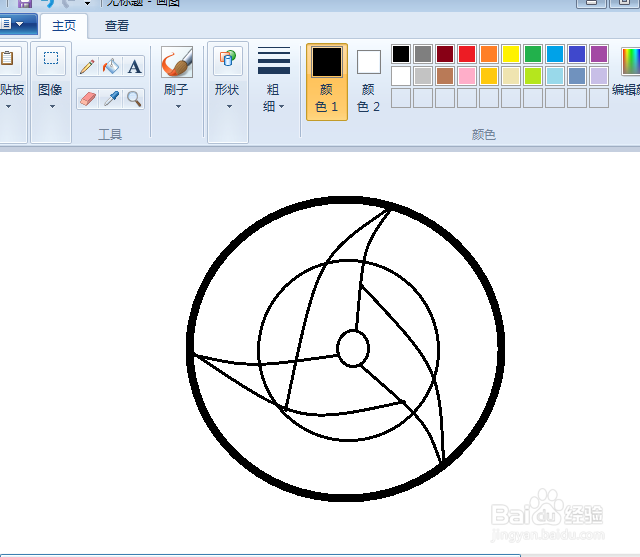Pick the light turquoise color swatch
Screen dimensions: 640x557
coord(555,76)
